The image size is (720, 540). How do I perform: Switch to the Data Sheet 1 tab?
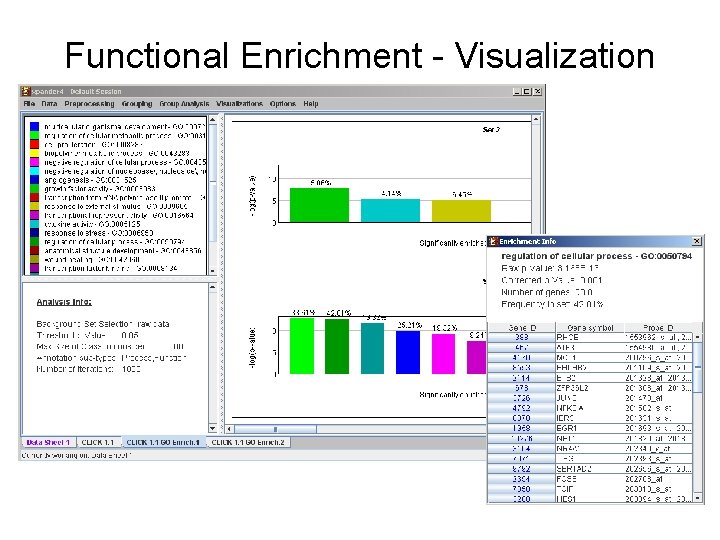click(48, 442)
